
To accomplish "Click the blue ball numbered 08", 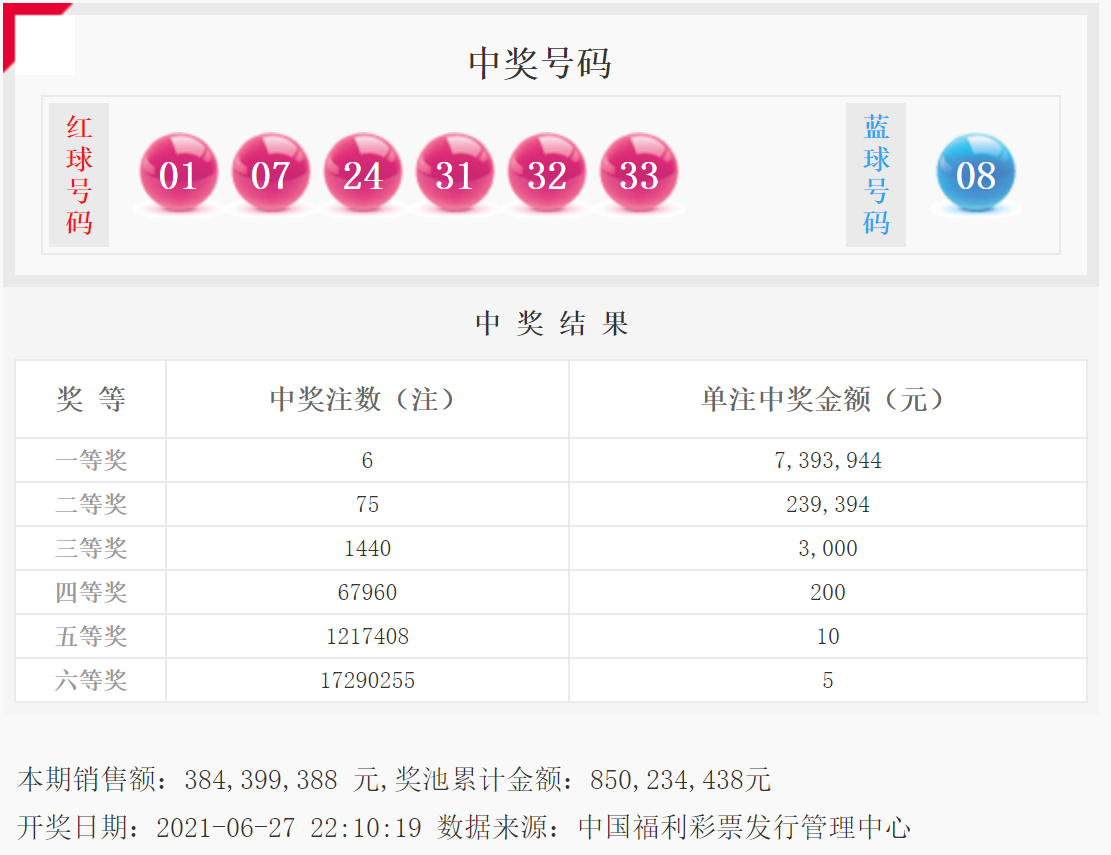I will tap(975, 174).
